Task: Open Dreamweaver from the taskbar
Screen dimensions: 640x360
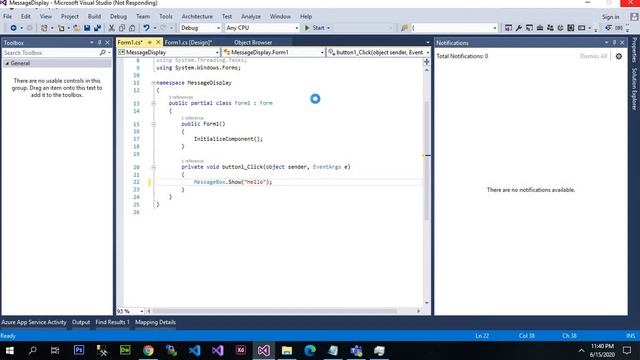Action: pos(125,350)
